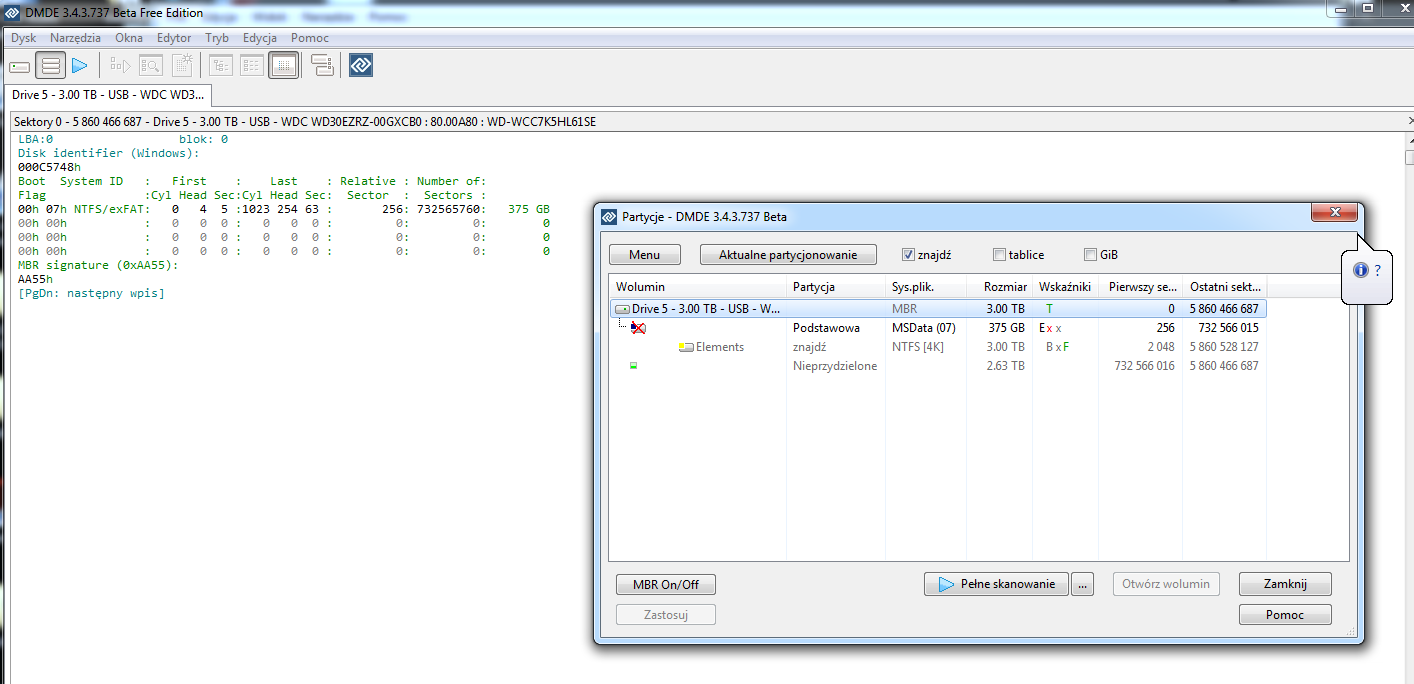
Task: Start full scan via blue play toolbar icon
Action: pos(80,66)
